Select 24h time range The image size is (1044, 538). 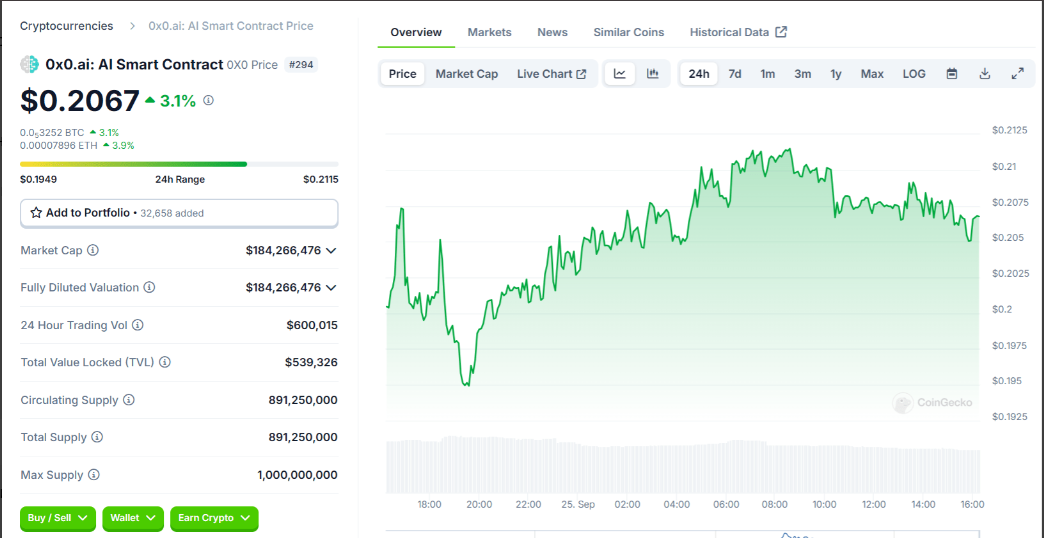coord(698,74)
